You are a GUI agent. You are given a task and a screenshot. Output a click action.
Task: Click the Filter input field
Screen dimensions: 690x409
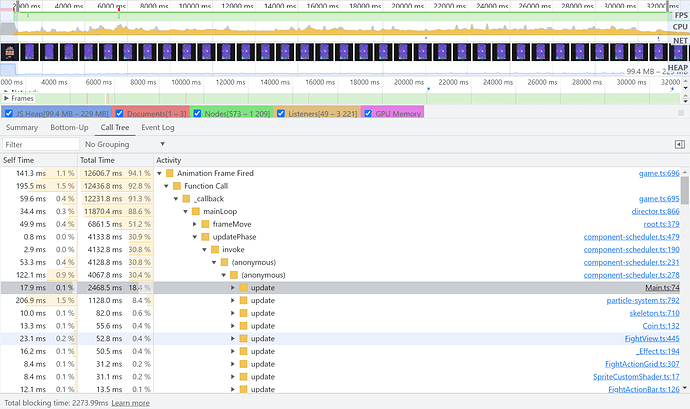[40, 144]
